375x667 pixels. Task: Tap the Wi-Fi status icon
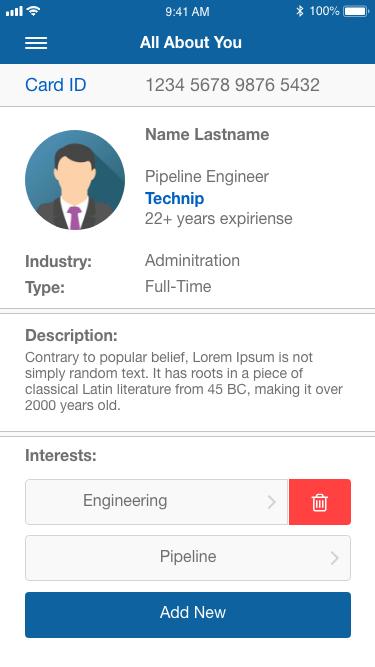tap(33, 11)
